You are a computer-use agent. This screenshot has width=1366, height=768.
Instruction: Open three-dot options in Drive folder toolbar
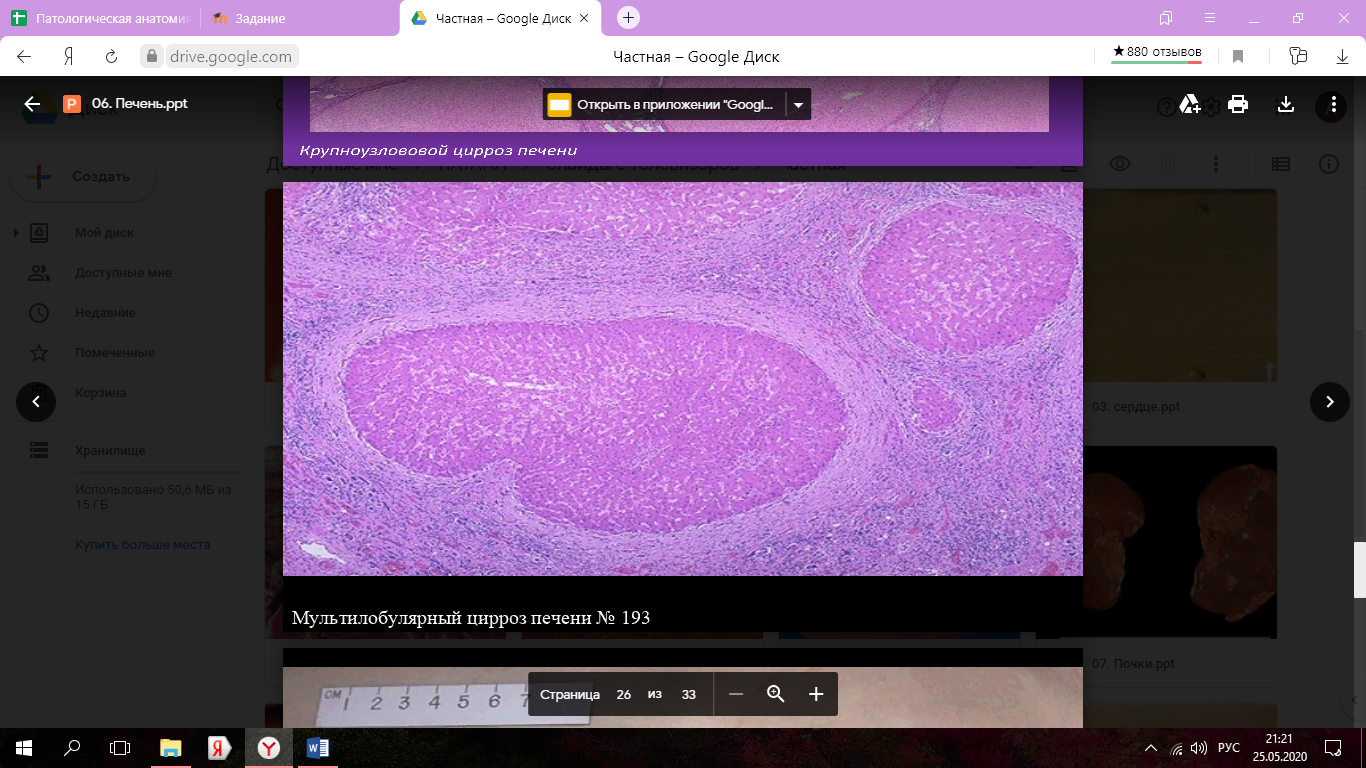point(1216,164)
